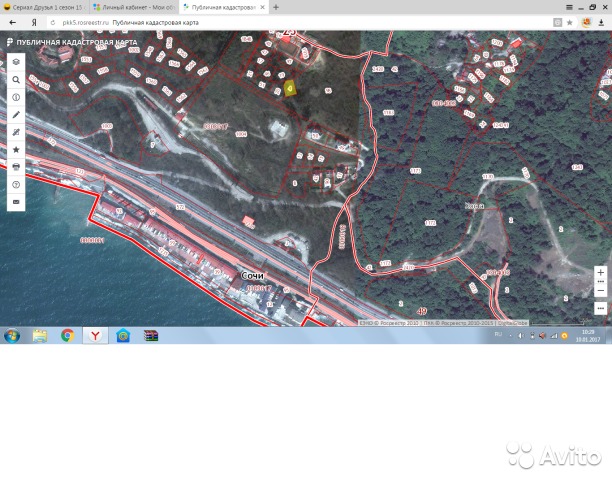Launch Google Chrome from the taskbar
Viewport: 612px width, 480px height.
click(68, 336)
